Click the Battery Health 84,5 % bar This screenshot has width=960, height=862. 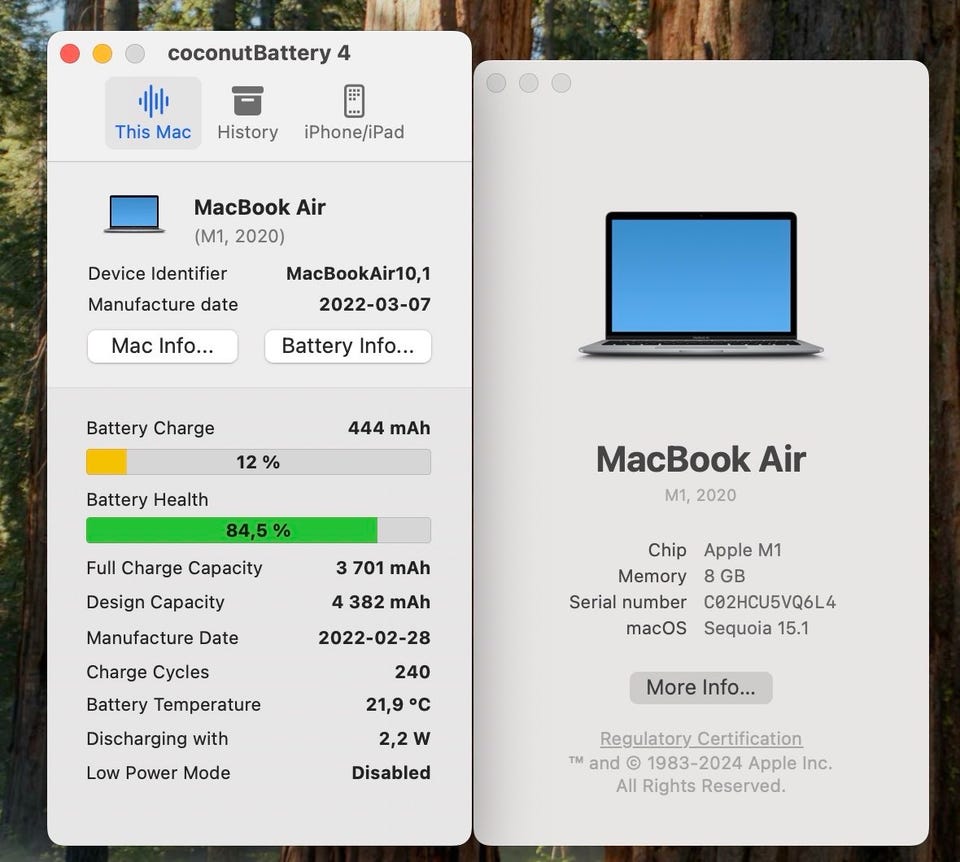258,530
